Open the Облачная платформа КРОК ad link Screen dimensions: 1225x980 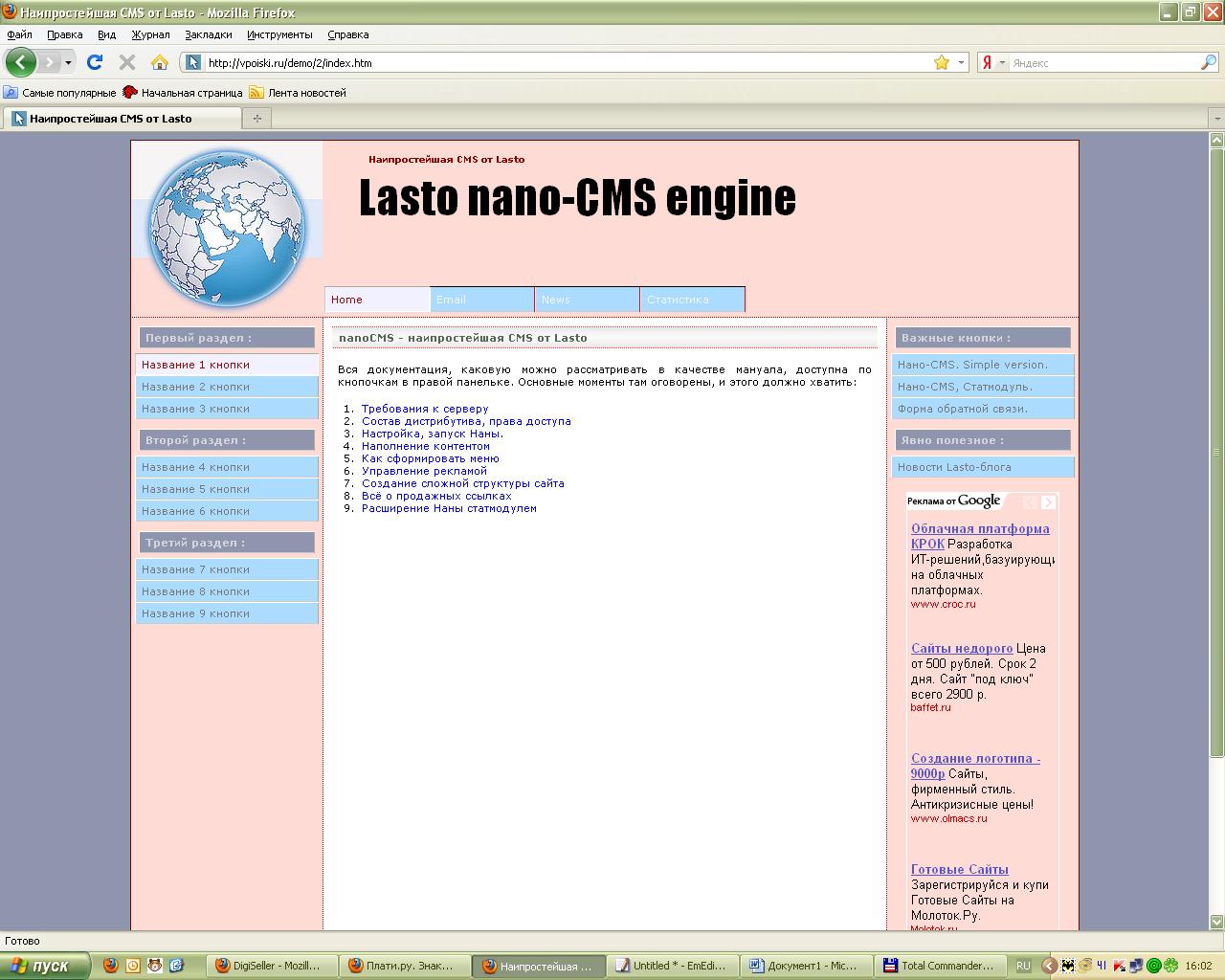coord(980,536)
